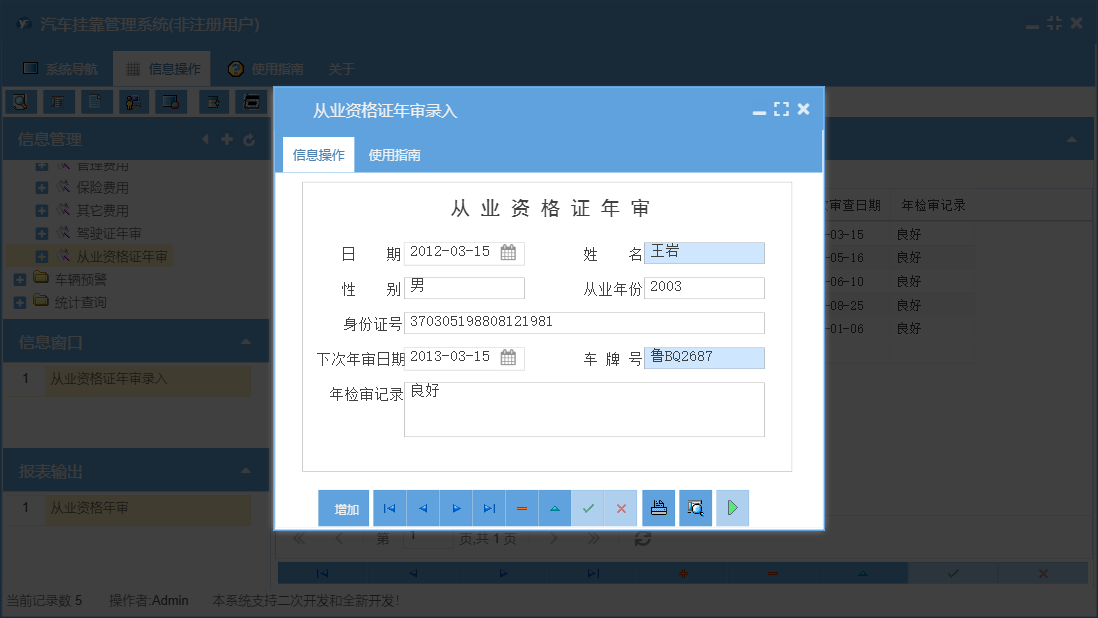
Task: Delete the current record with the red minus icon
Action: coord(522,508)
